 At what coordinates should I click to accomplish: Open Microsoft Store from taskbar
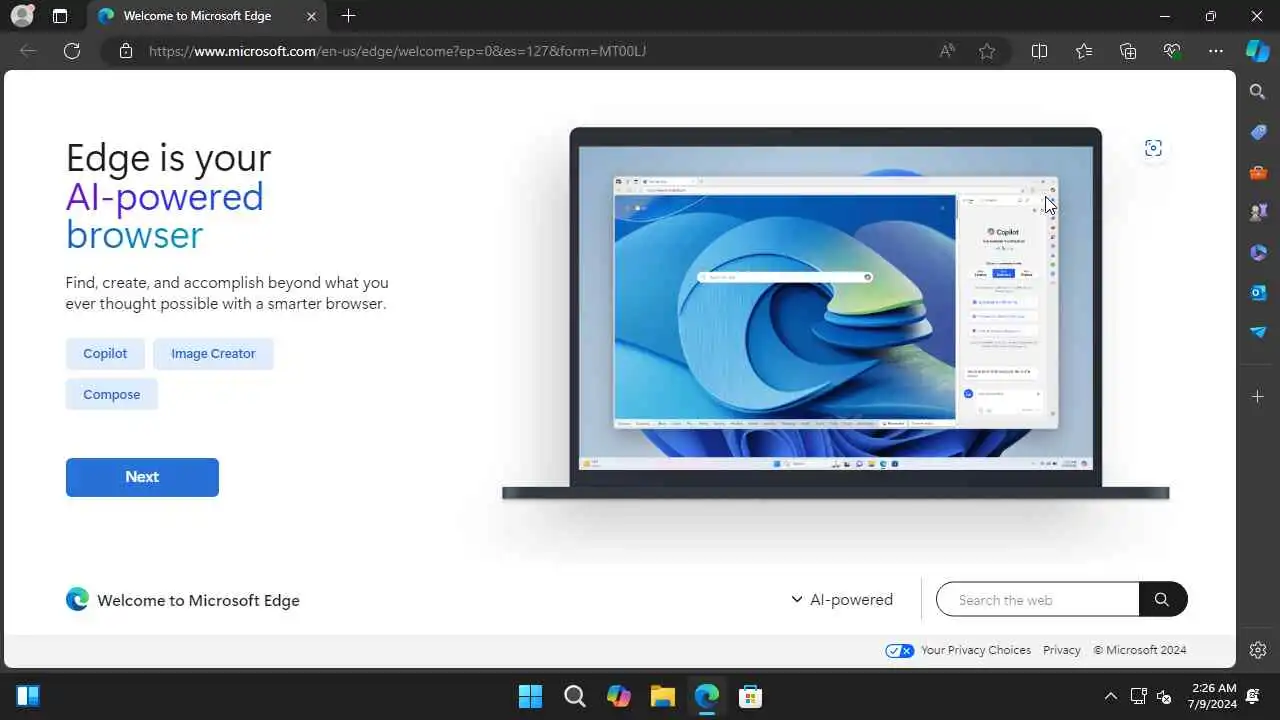(x=750, y=696)
